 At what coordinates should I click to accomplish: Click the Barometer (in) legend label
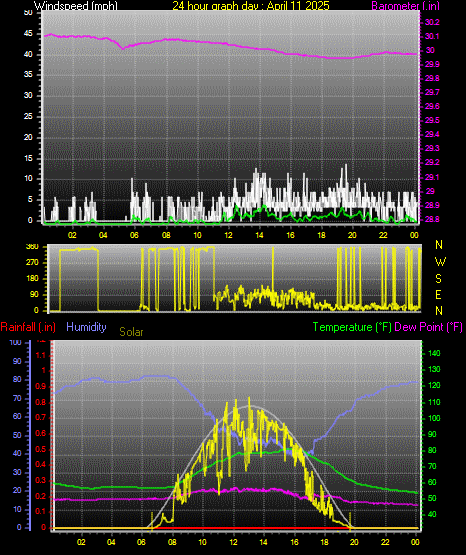point(405,6)
